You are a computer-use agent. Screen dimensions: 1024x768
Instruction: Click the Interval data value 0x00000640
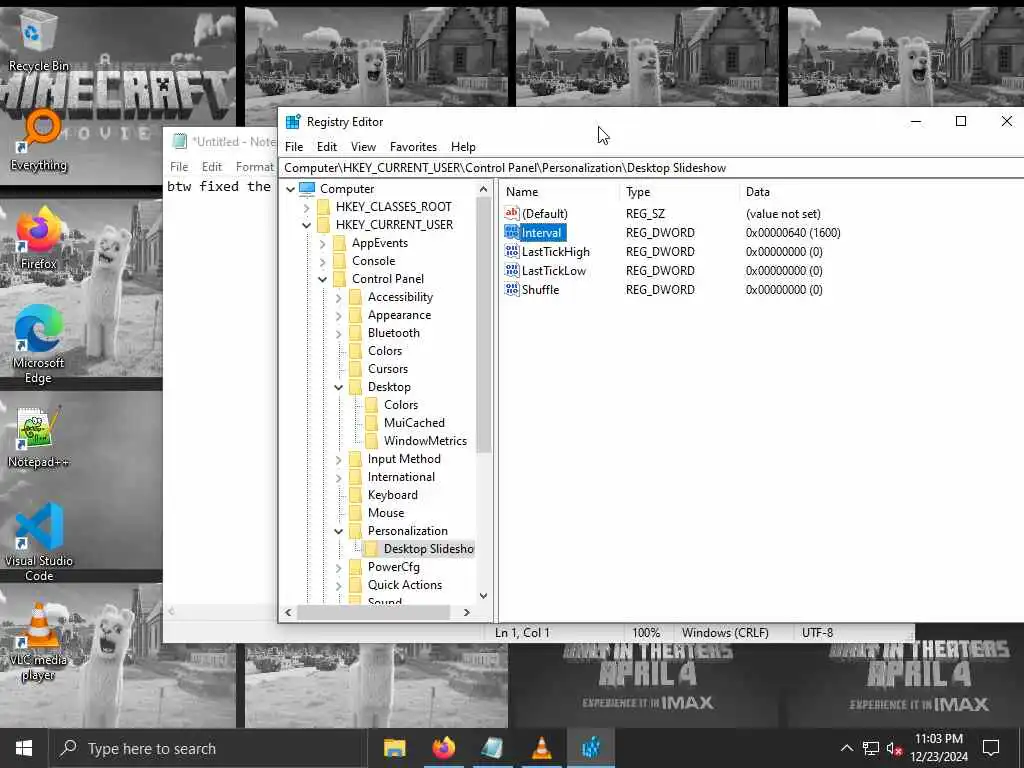tap(793, 232)
